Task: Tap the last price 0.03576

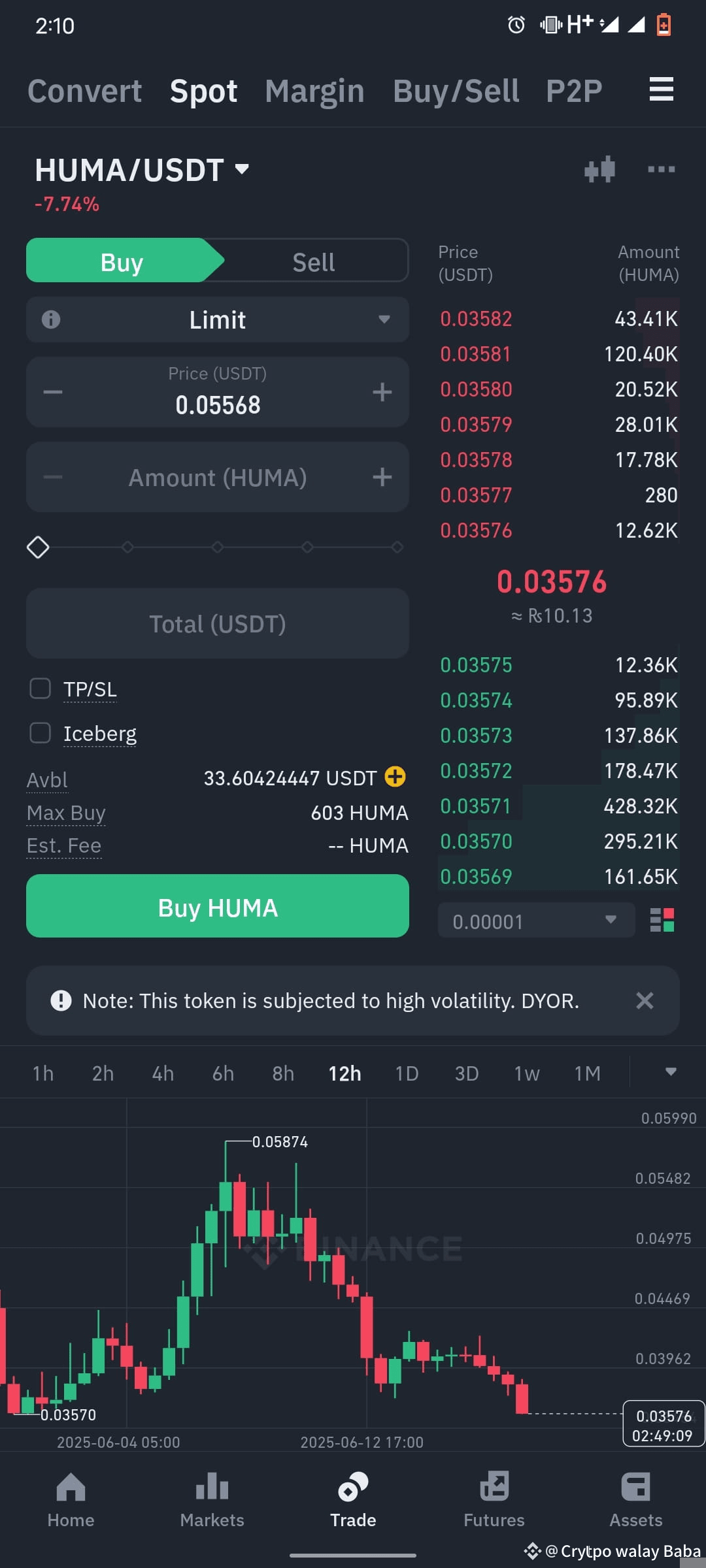Action: pyautogui.click(x=552, y=581)
